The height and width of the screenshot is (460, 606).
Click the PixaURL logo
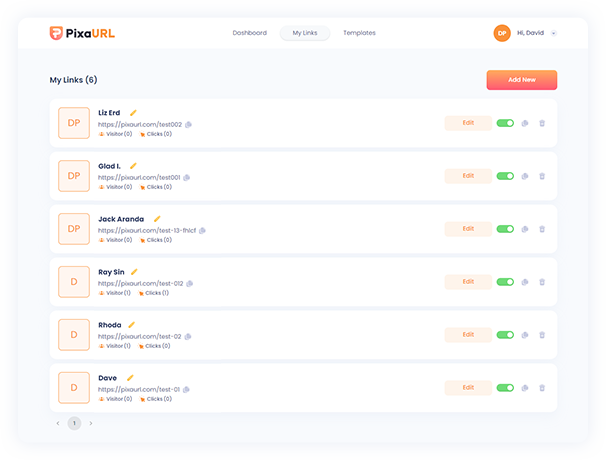(82, 33)
